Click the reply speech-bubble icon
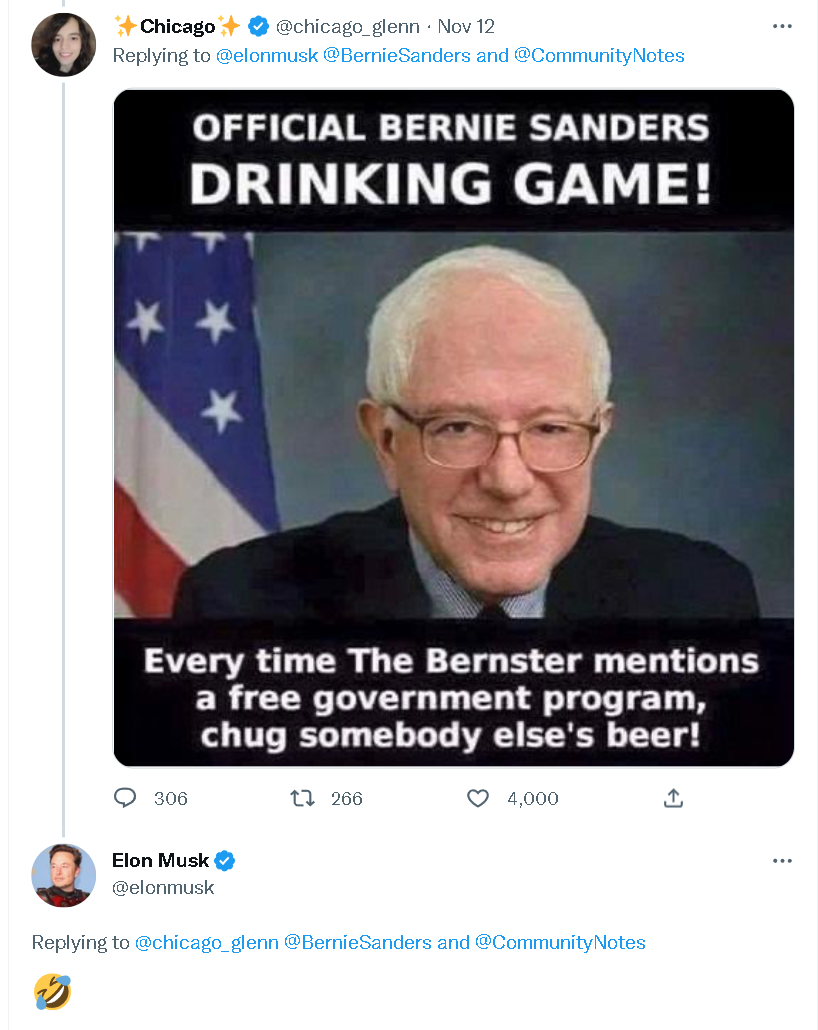Viewport: 818px width, 1030px height. coord(125,798)
